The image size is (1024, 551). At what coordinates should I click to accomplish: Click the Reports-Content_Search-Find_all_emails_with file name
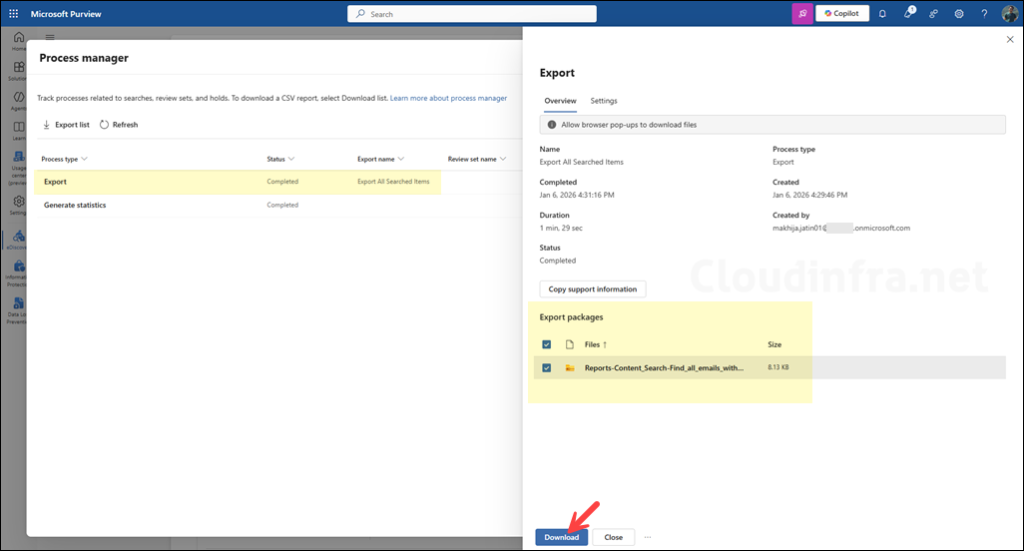(664, 368)
